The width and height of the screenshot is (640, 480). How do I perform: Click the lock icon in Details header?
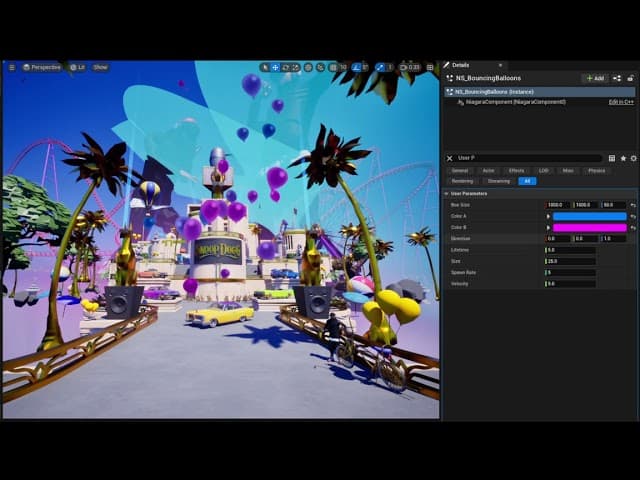(x=631, y=78)
